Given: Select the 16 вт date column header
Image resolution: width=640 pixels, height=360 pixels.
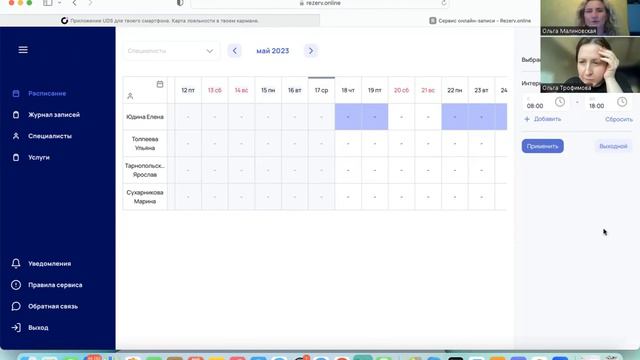Looking at the screenshot, I should (295, 90).
